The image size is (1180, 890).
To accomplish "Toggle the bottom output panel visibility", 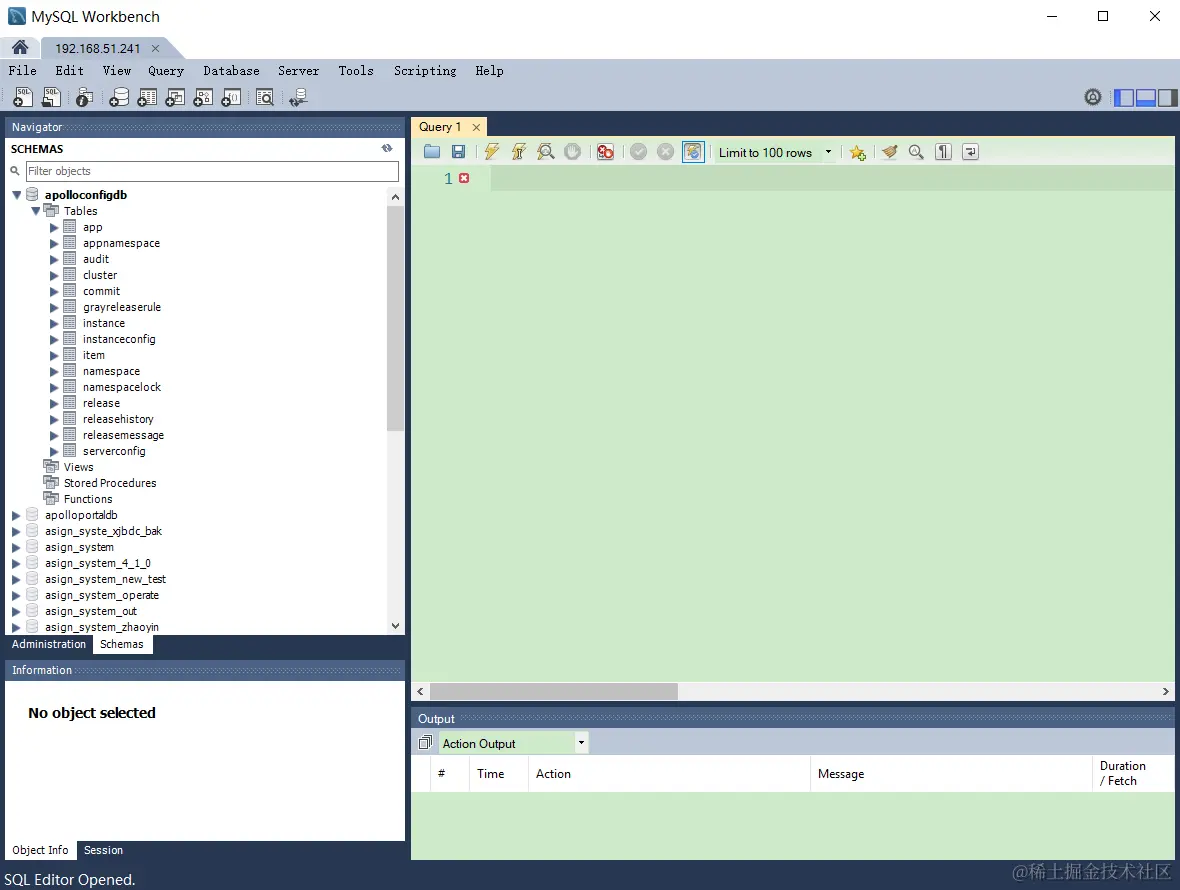I will [1146, 97].
